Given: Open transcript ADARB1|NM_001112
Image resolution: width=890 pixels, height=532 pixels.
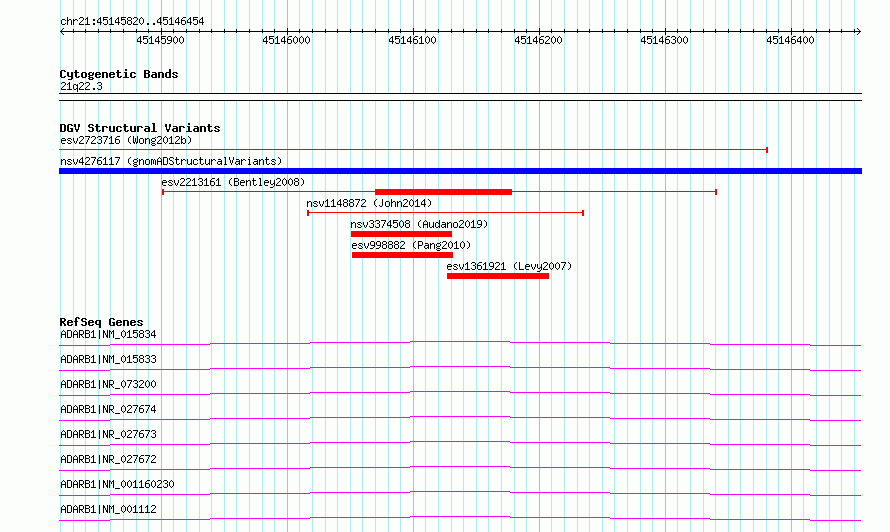Looking at the screenshot, I should (108, 509).
